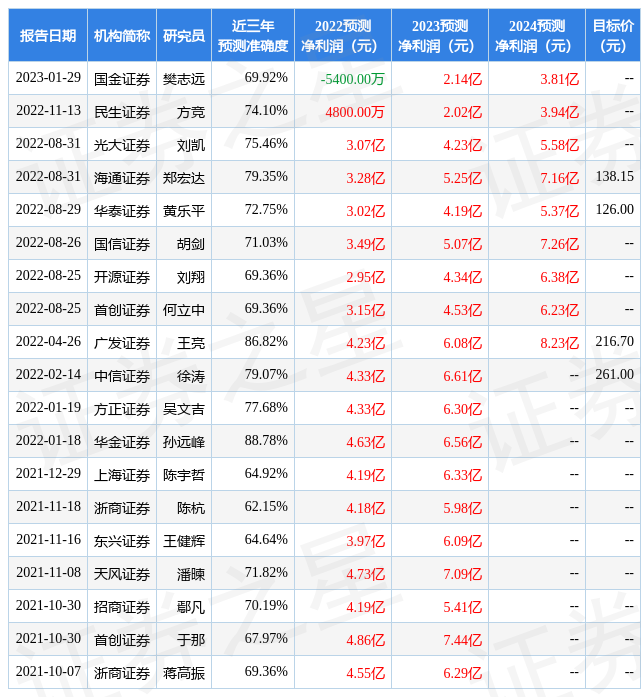Select the date cell 2023-01-29
This screenshot has width=641, height=697.
[x=48, y=78]
